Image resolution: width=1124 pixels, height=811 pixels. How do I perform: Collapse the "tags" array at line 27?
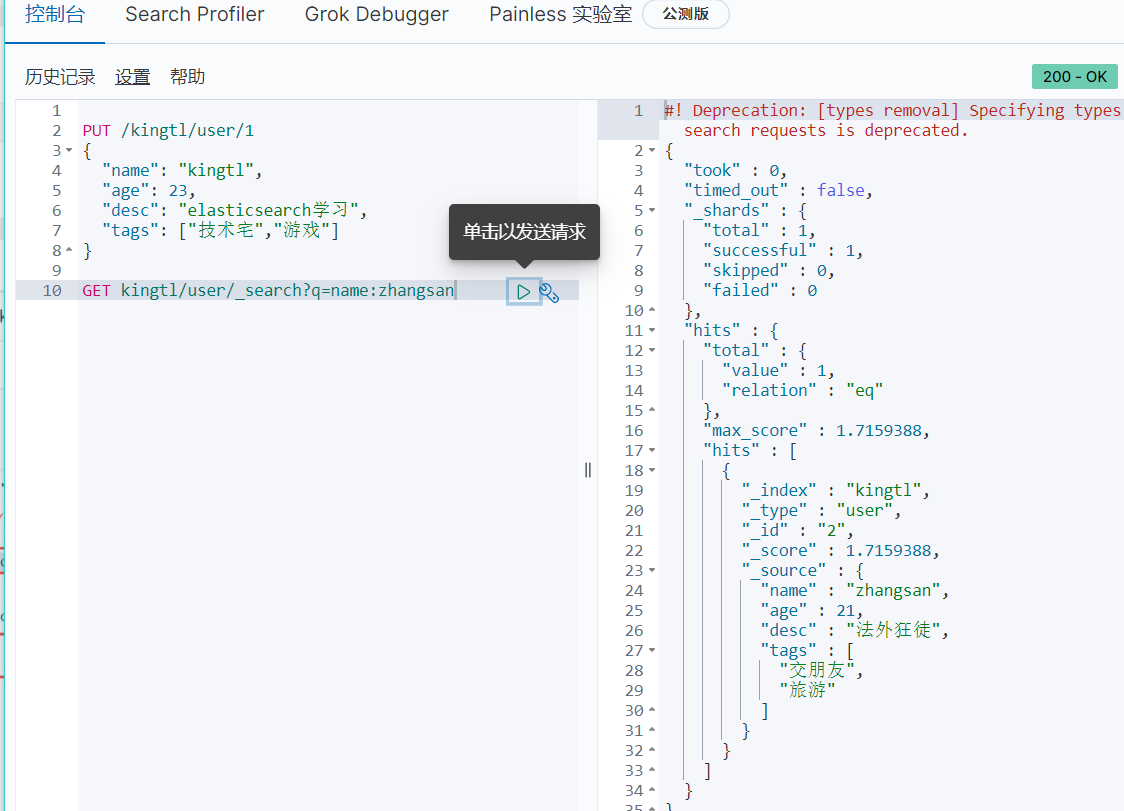point(652,651)
